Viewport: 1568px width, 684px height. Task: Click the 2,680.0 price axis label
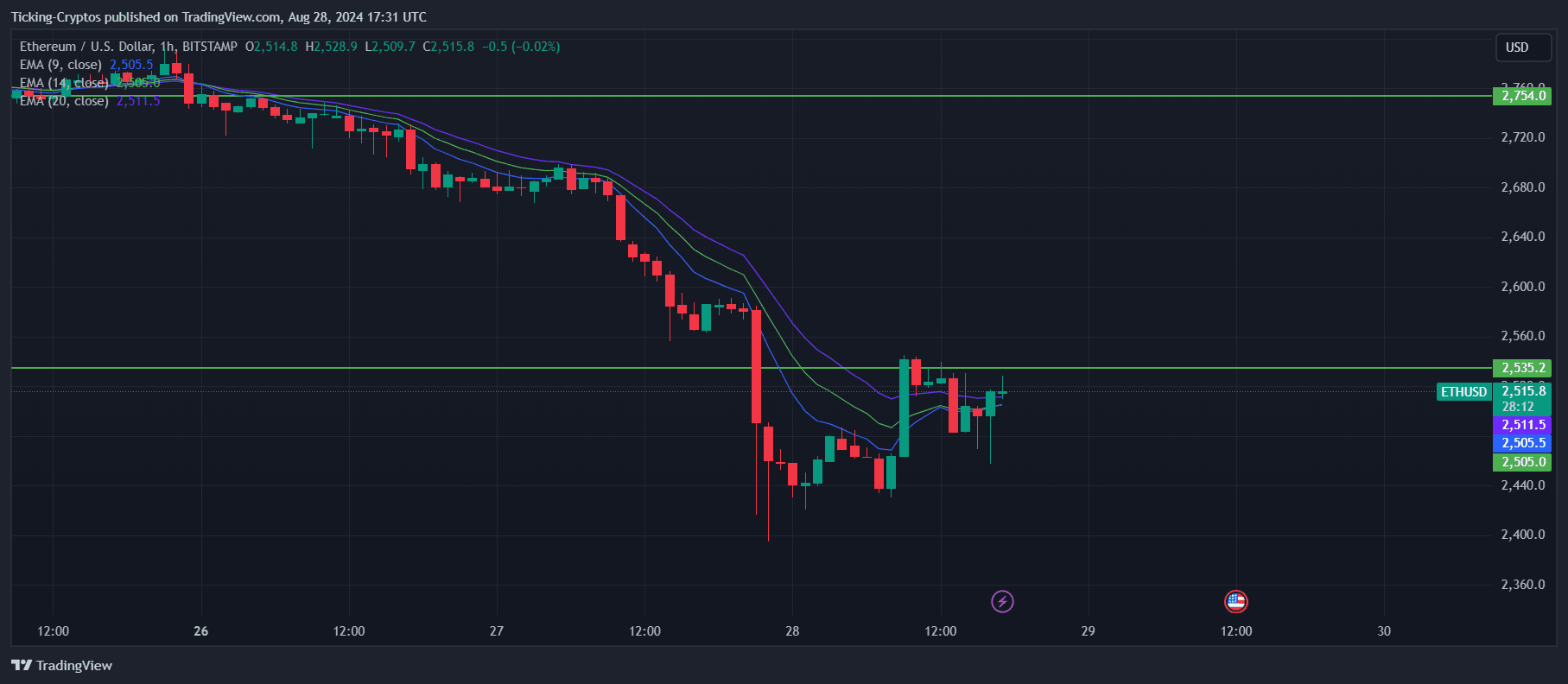[1523, 187]
